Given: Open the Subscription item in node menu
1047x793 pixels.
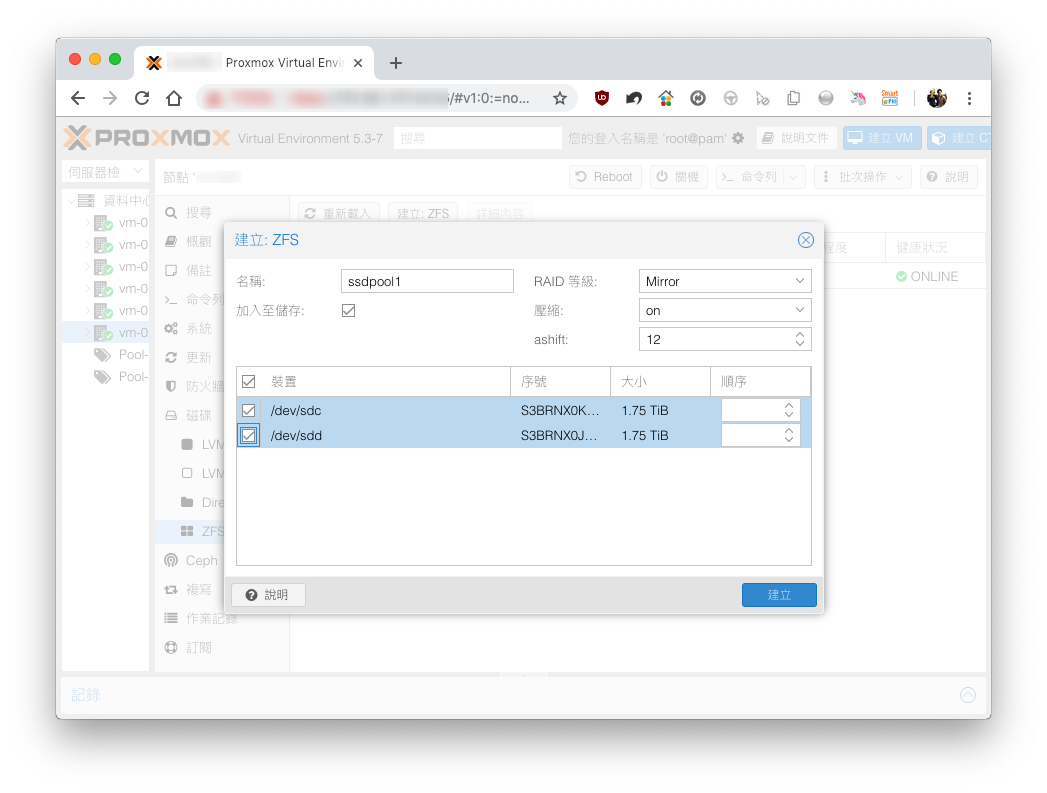Looking at the screenshot, I should [198, 647].
